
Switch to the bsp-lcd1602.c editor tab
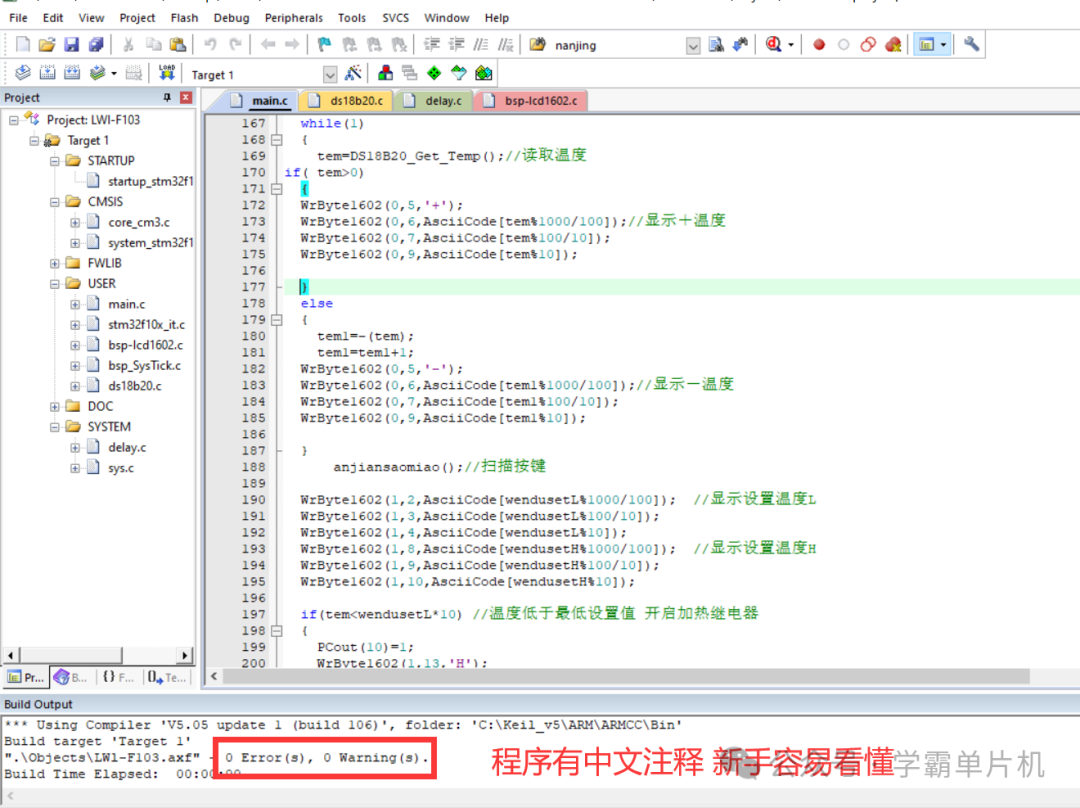[x=532, y=101]
